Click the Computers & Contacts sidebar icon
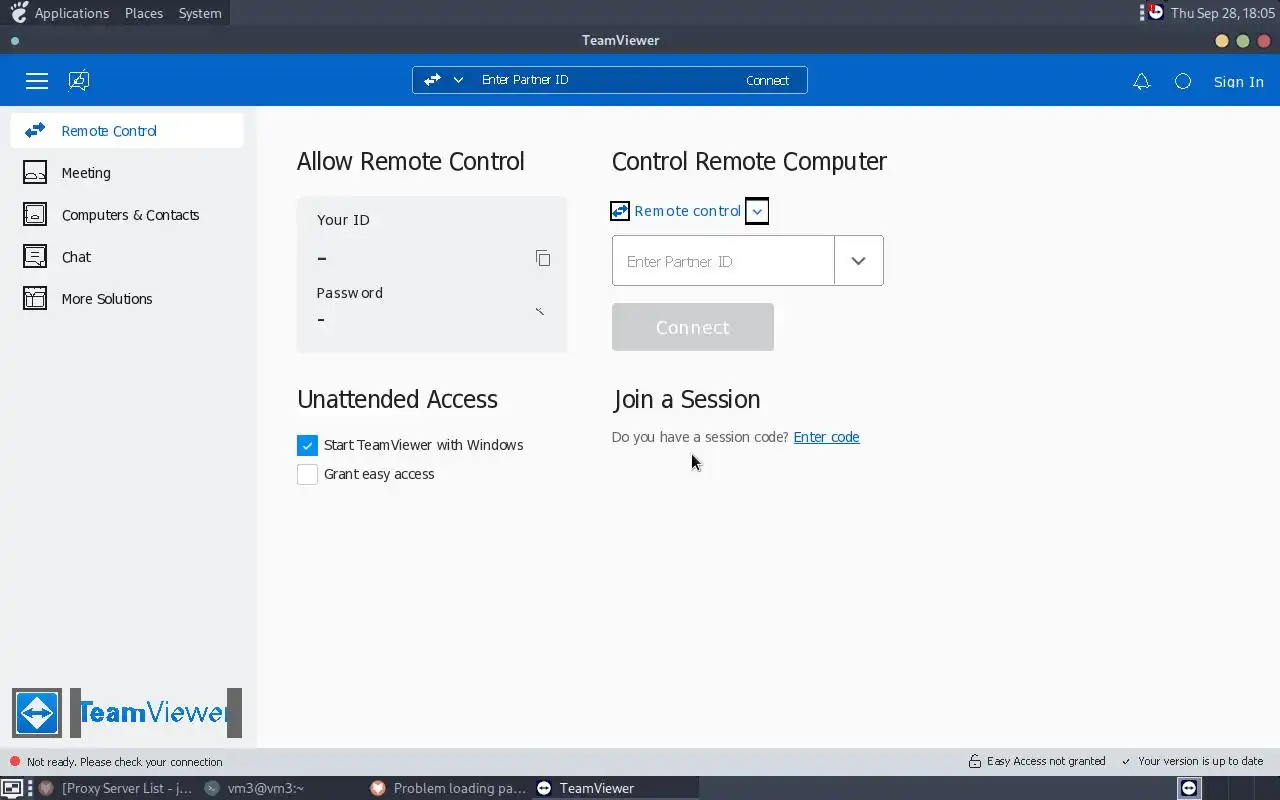Screen dimensions: 1280x800 tap(35, 214)
